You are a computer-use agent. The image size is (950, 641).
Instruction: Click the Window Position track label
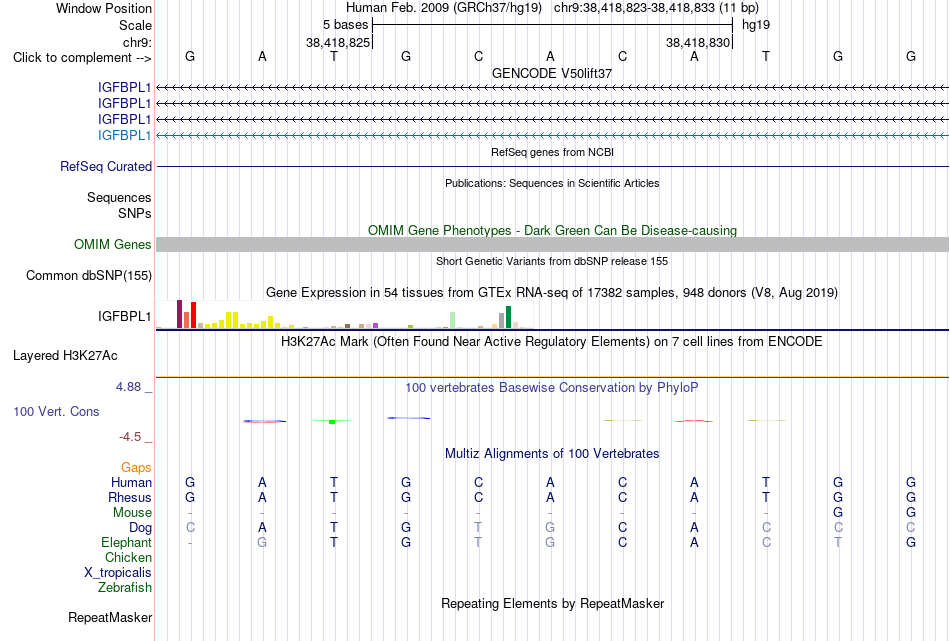click(x=104, y=8)
